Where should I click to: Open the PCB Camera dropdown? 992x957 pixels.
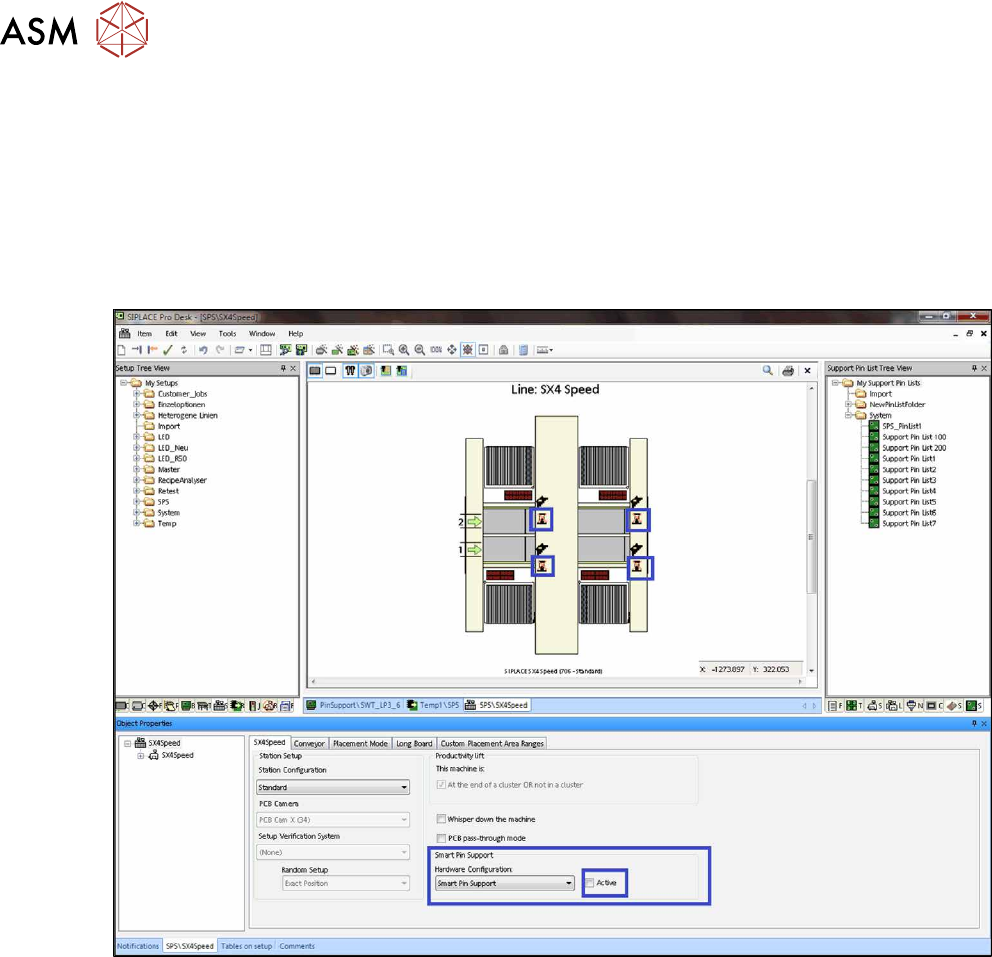coord(333,820)
